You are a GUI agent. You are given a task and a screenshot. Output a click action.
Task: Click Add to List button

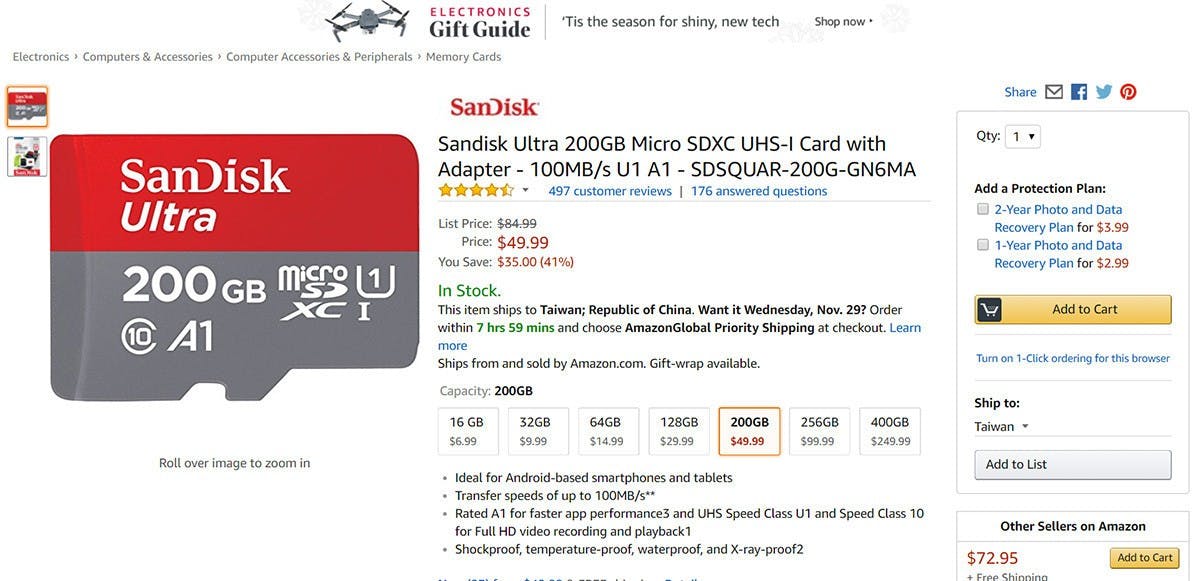tap(1072, 465)
